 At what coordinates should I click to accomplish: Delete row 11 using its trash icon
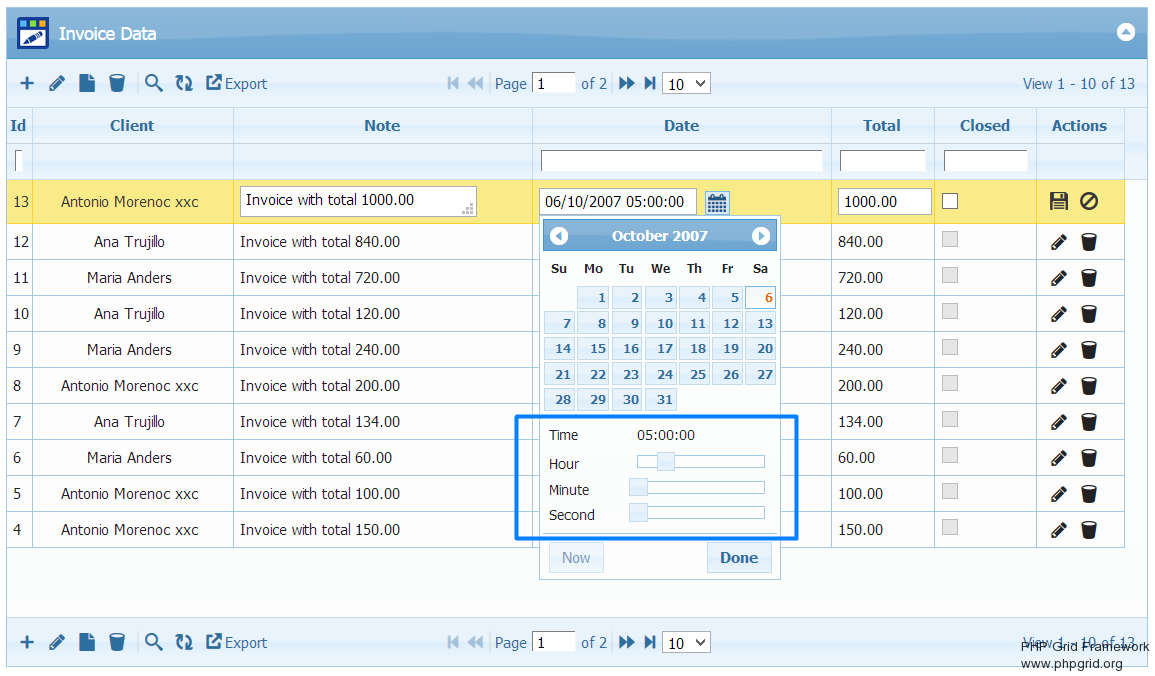coord(1089,278)
